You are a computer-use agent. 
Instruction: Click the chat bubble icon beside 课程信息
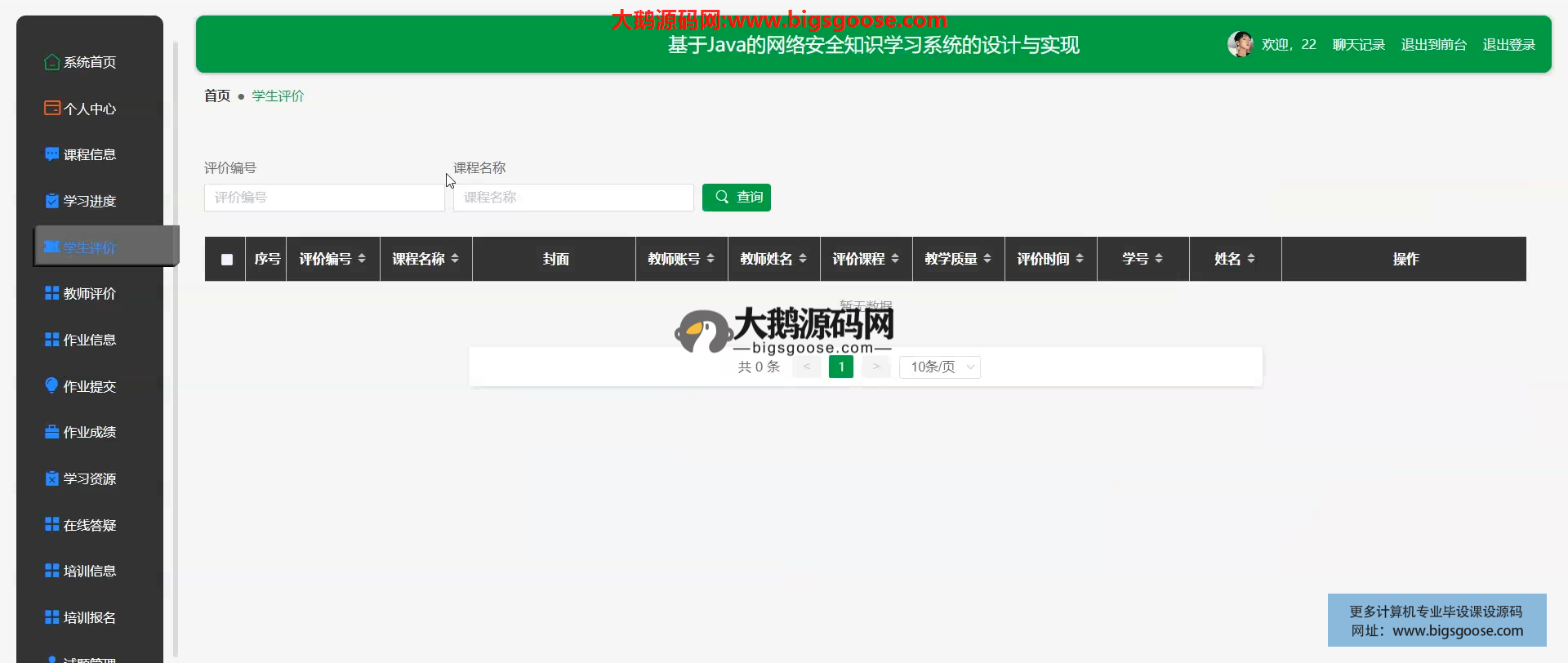(51, 154)
